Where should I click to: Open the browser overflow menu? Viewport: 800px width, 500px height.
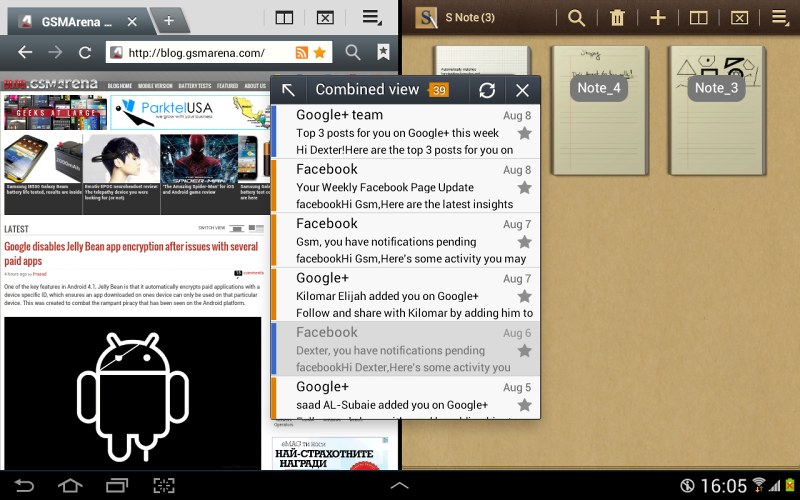(372, 18)
